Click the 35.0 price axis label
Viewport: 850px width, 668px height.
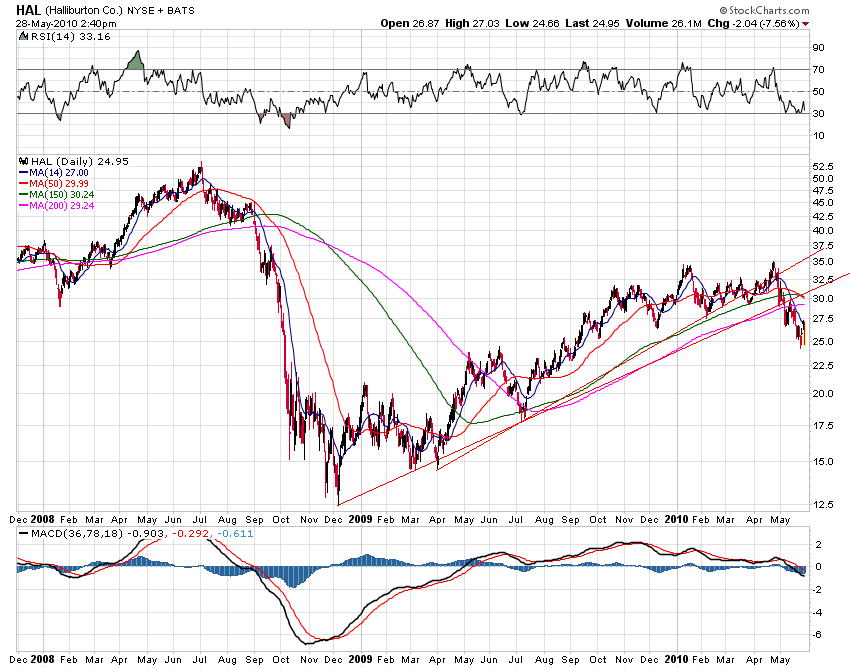823,262
